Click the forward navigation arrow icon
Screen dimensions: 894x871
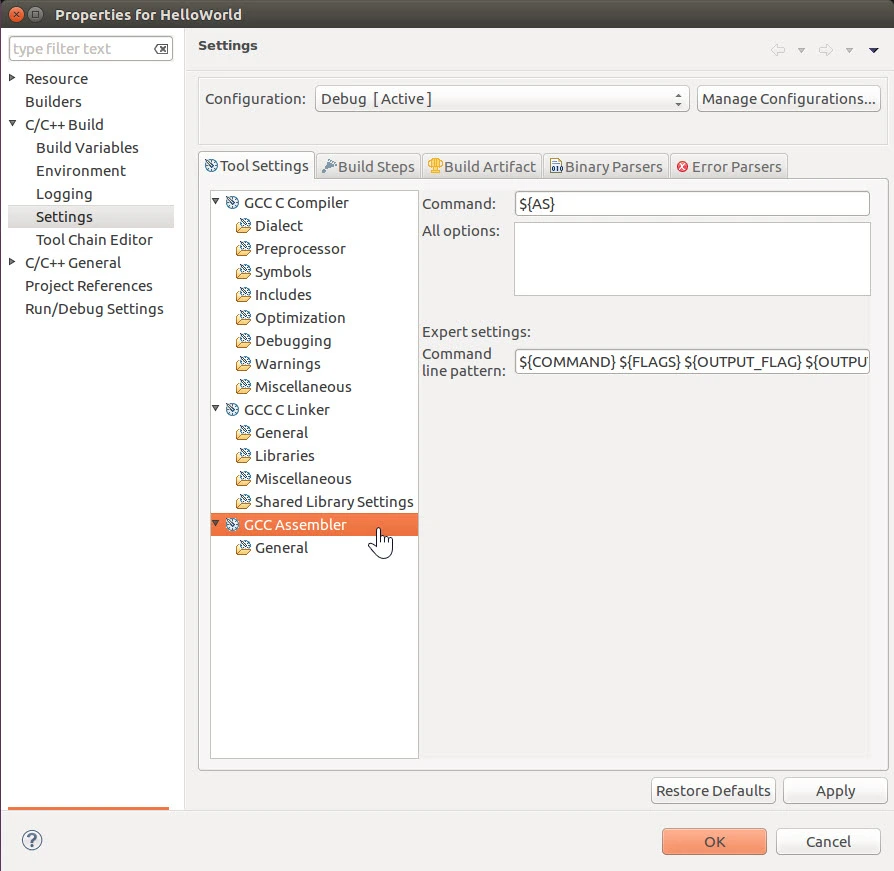[826, 50]
